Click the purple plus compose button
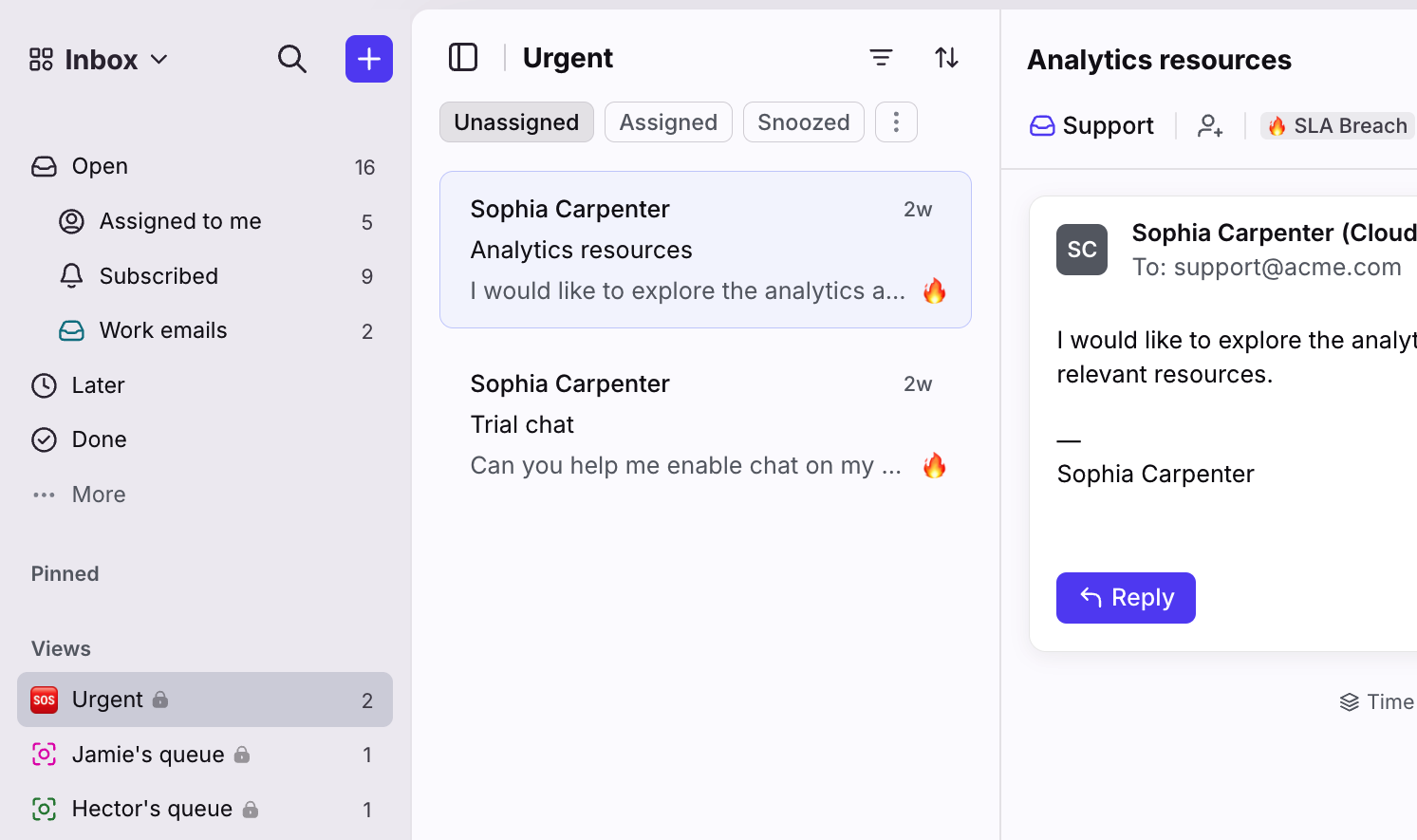Image resolution: width=1417 pixels, height=840 pixels. click(369, 59)
